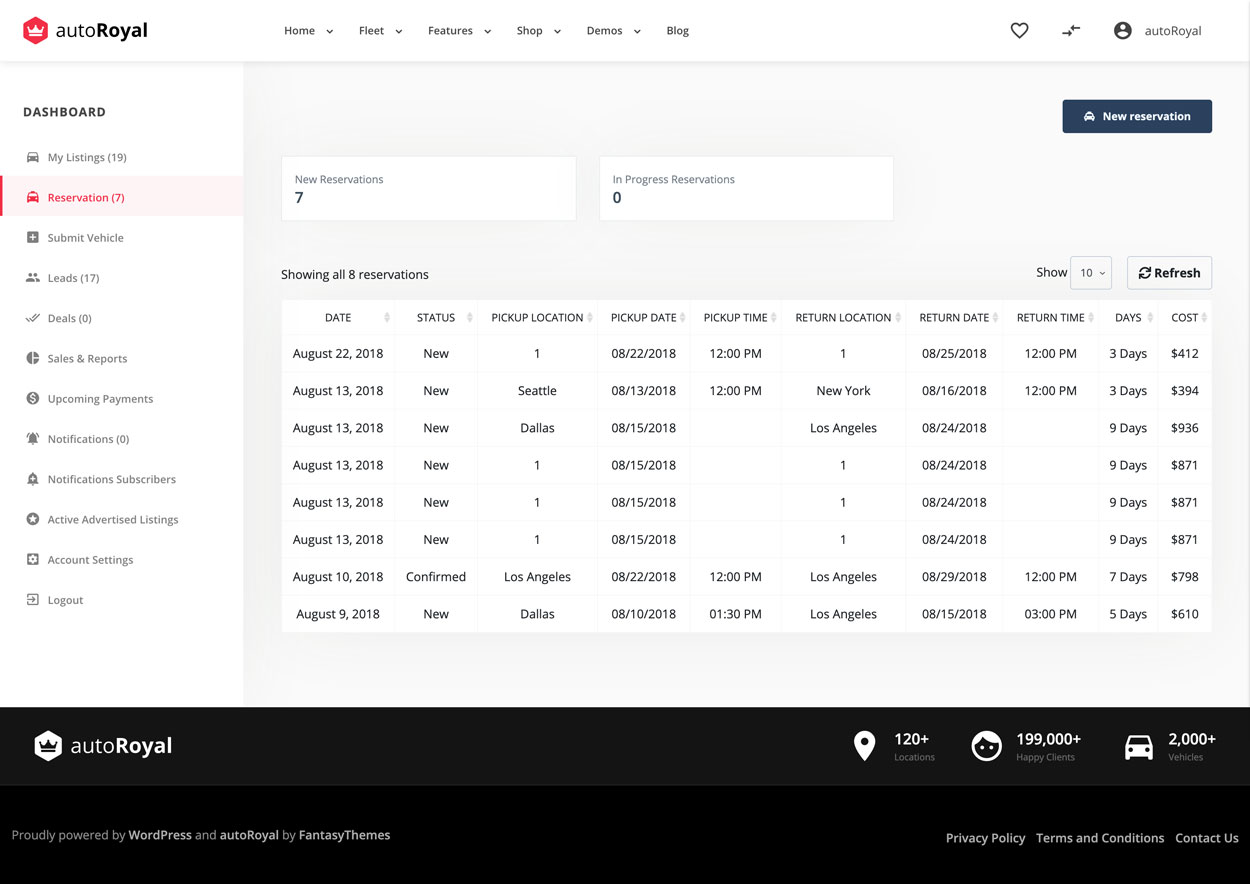Click the Confirmed status cell

pos(436,576)
